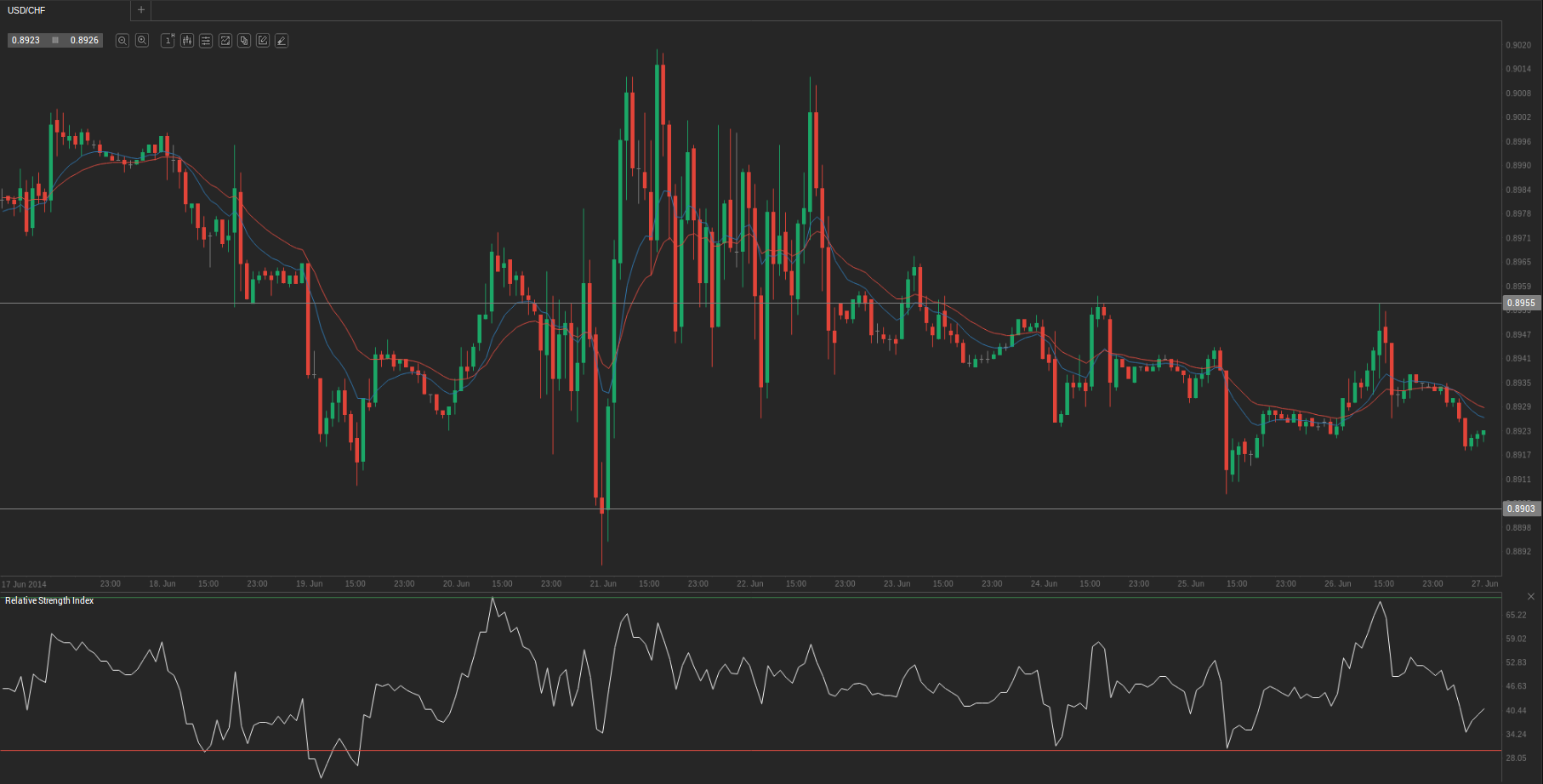The image size is (1543, 784).
Task: Click the bid price 0.8923
Action: coord(26,40)
